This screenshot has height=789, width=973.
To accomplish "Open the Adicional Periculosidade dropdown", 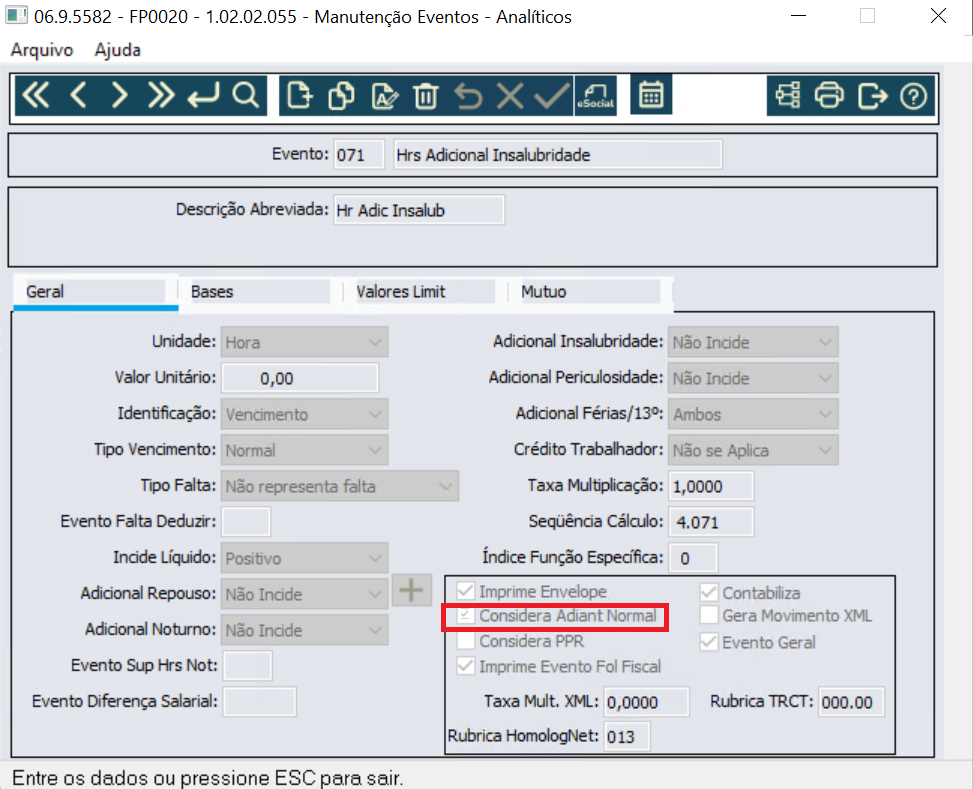I will click(753, 378).
